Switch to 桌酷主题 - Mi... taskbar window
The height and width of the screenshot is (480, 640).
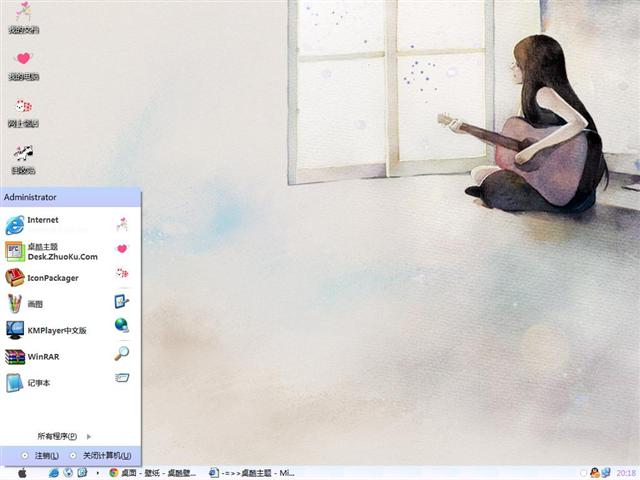[x=252, y=473]
